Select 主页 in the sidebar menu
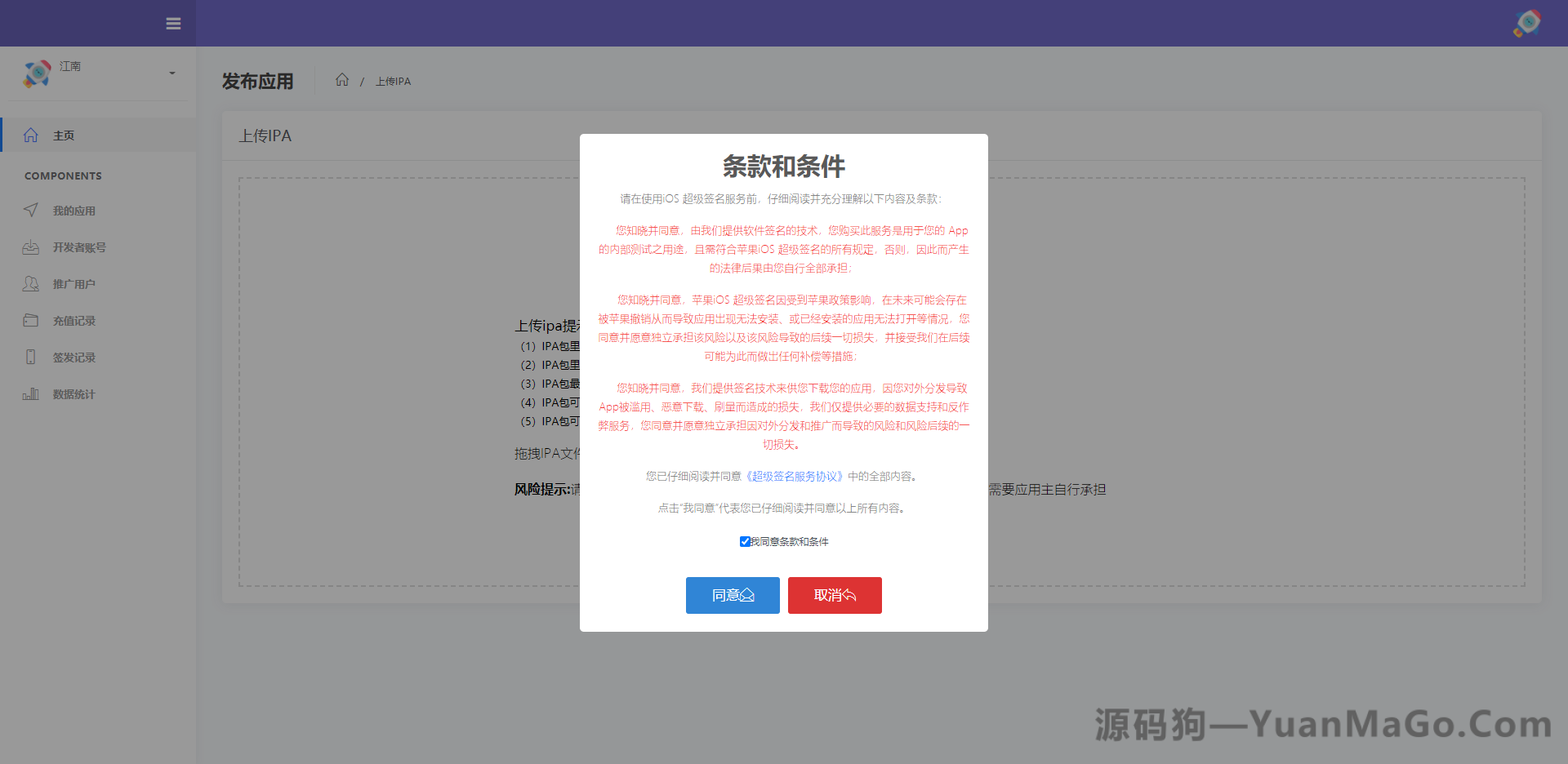Viewport: 1568px width, 764px height. pos(64,135)
